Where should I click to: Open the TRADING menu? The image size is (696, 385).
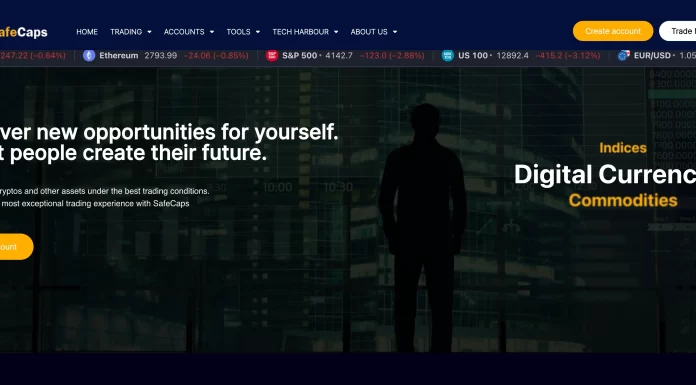click(126, 32)
